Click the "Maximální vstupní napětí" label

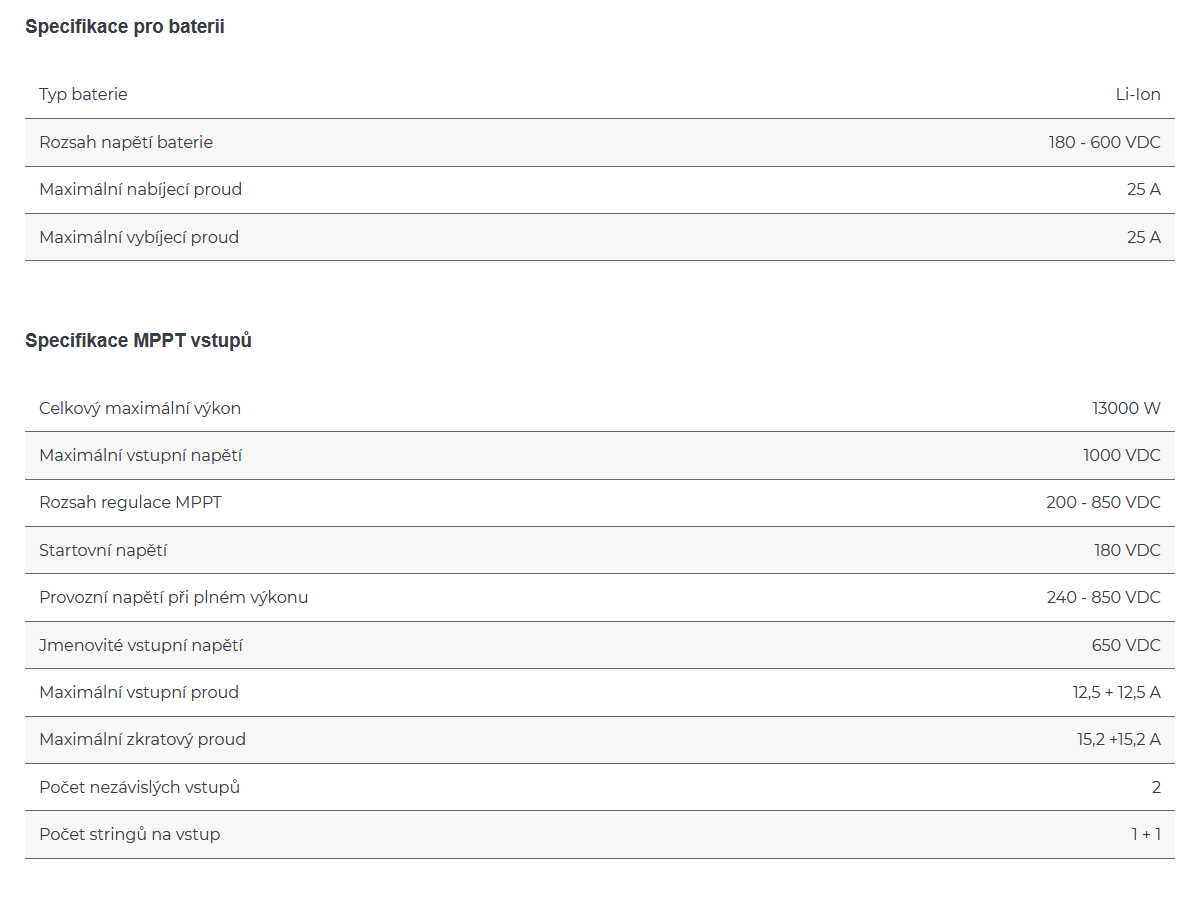click(x=140, y=456)
